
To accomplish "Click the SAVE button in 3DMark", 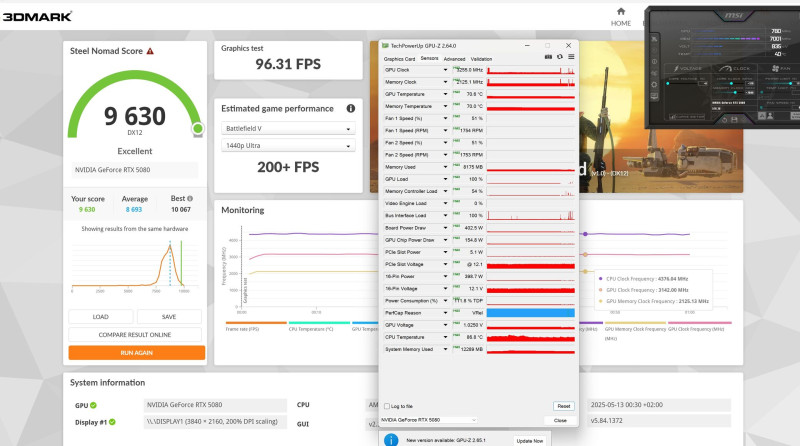I will tap(169, 317).
